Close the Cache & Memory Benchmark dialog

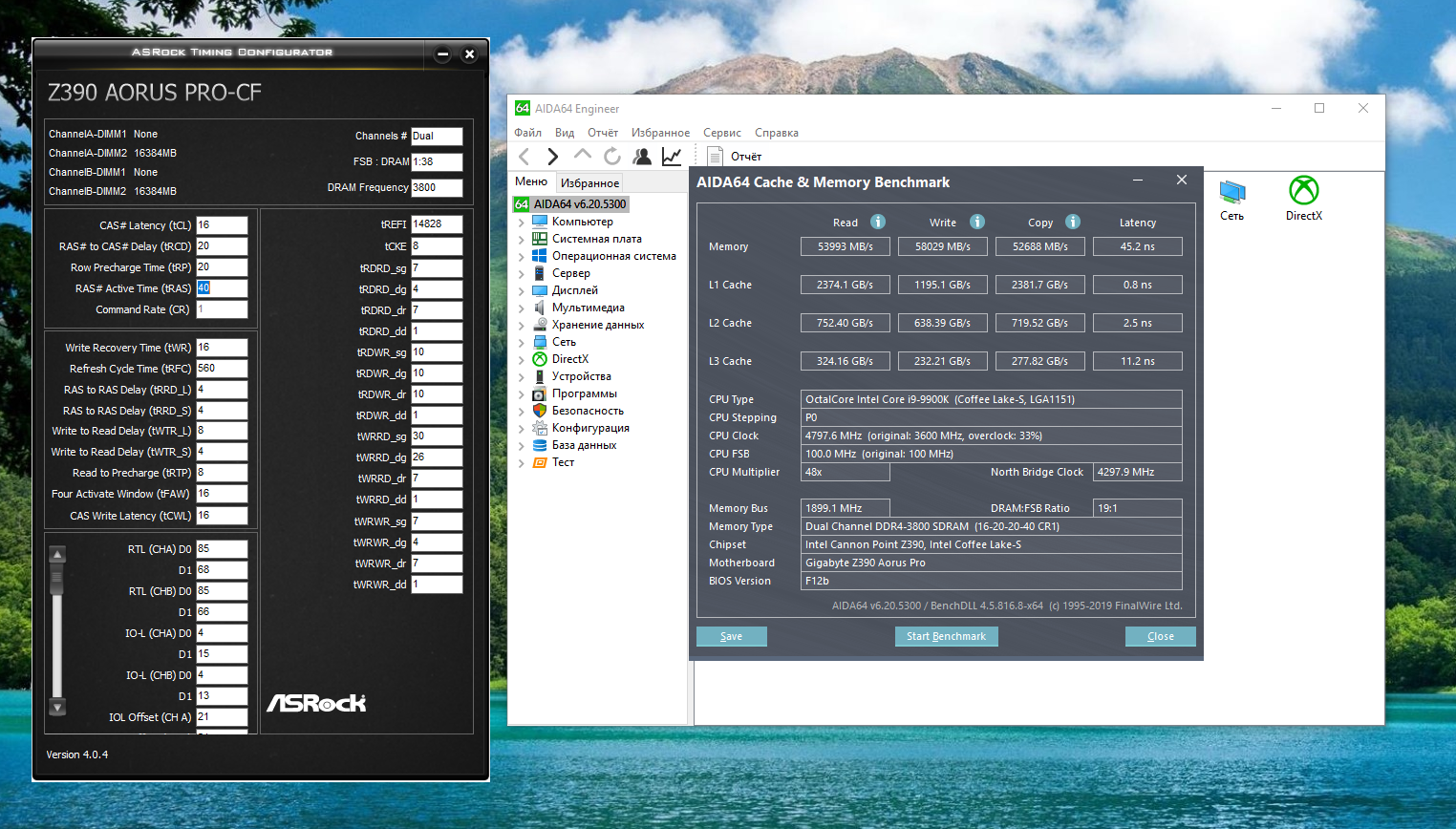tap(1182, 180)
